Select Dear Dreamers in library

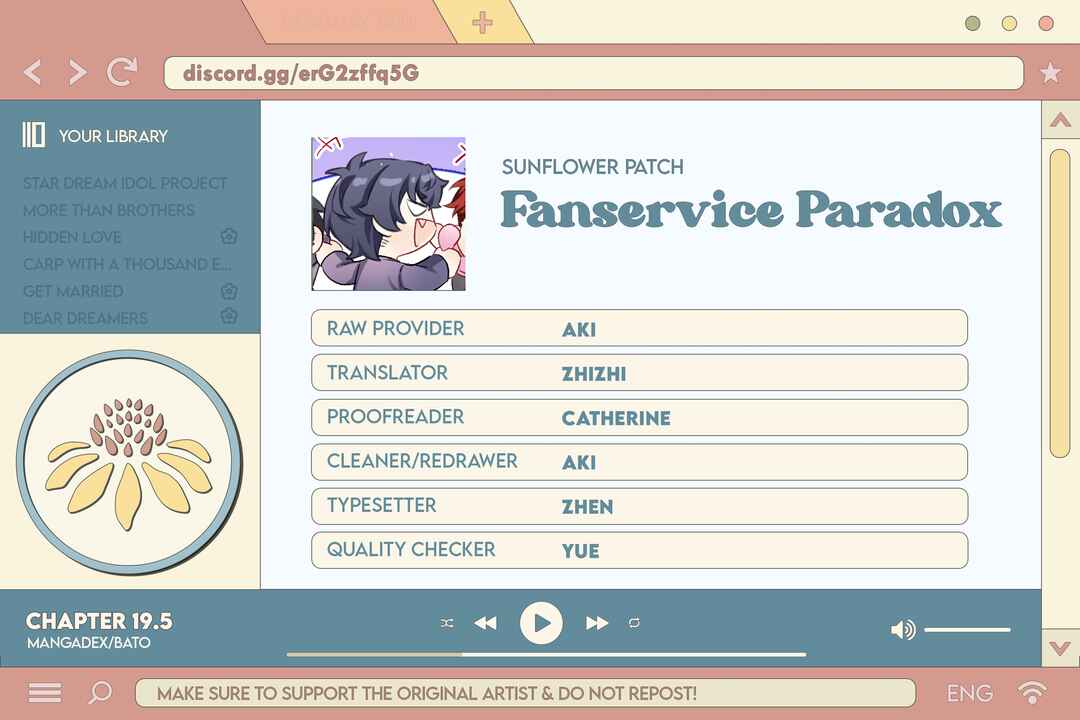click(x=85, y=318)
